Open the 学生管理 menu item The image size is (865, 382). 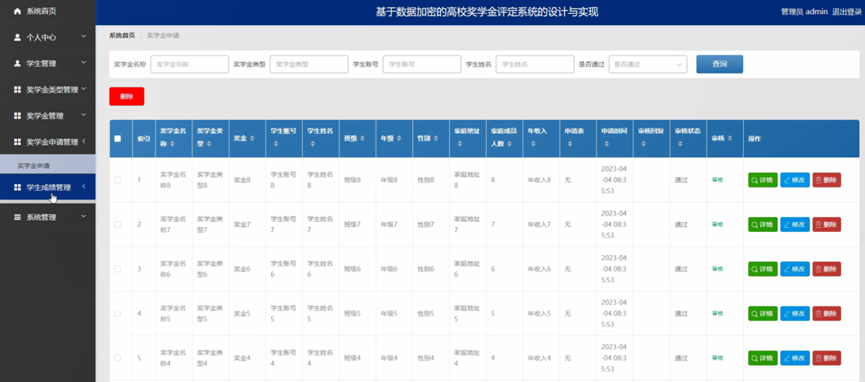(x=47, y=63)
